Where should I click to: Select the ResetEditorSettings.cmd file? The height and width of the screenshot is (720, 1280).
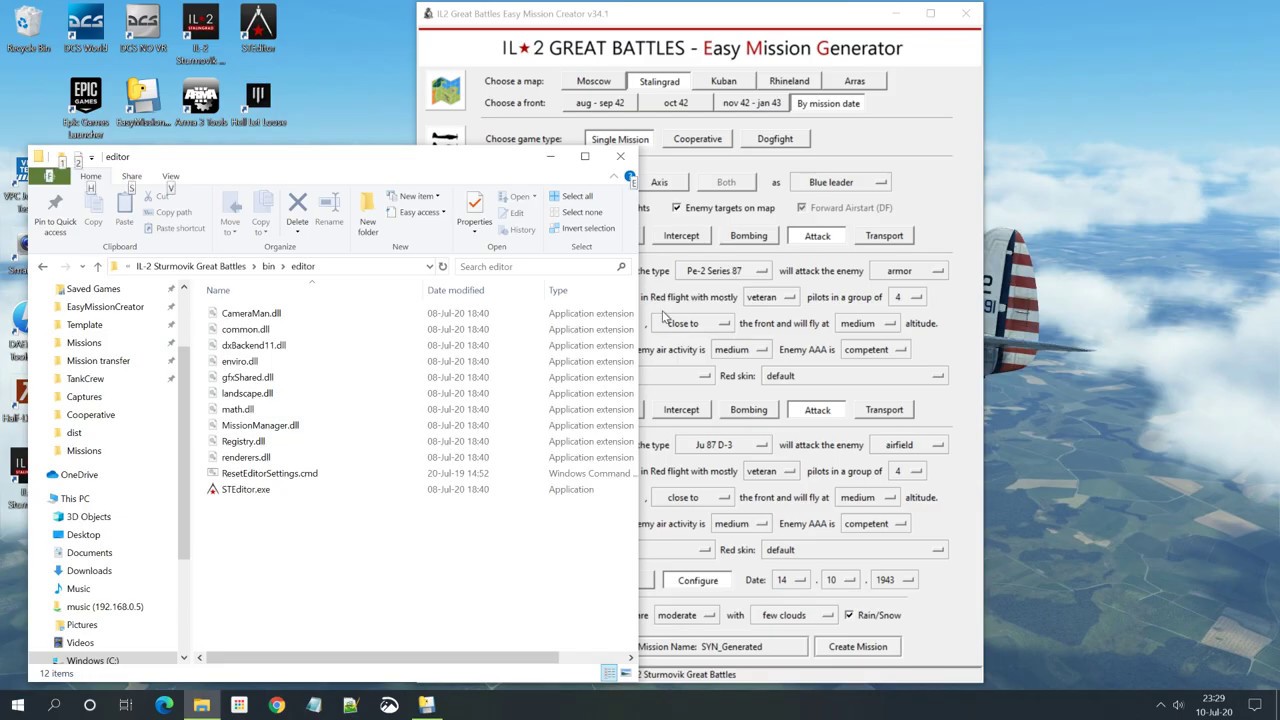(x=269, y=474)
